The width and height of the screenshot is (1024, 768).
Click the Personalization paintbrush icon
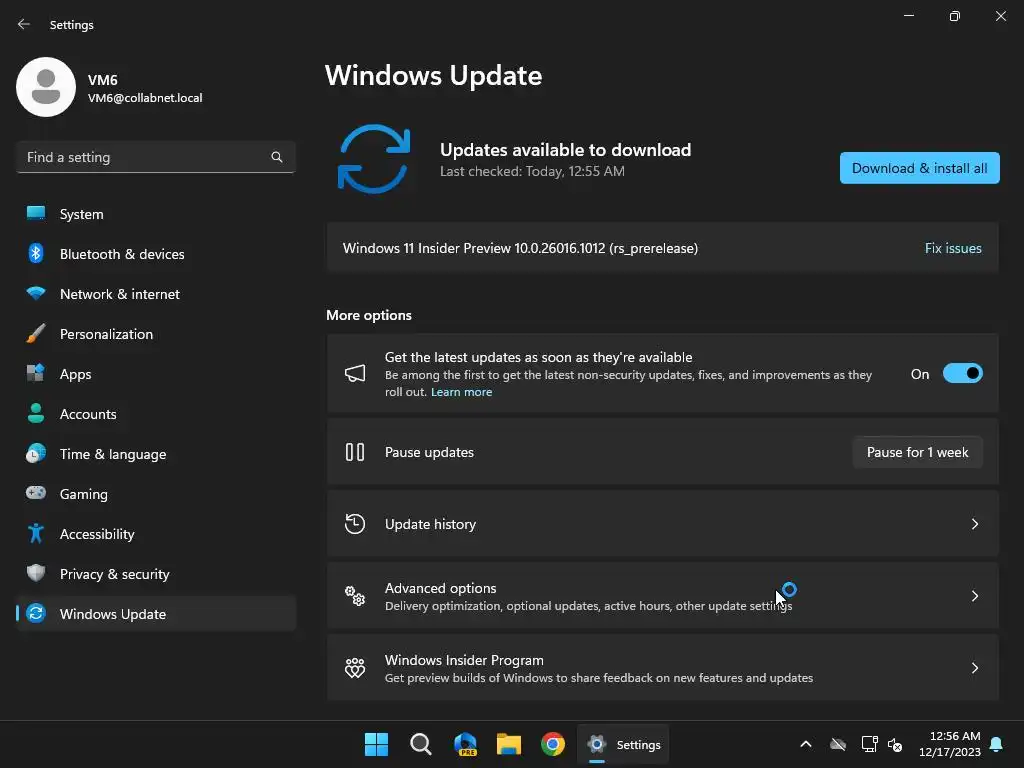click(x=36, y=334)
